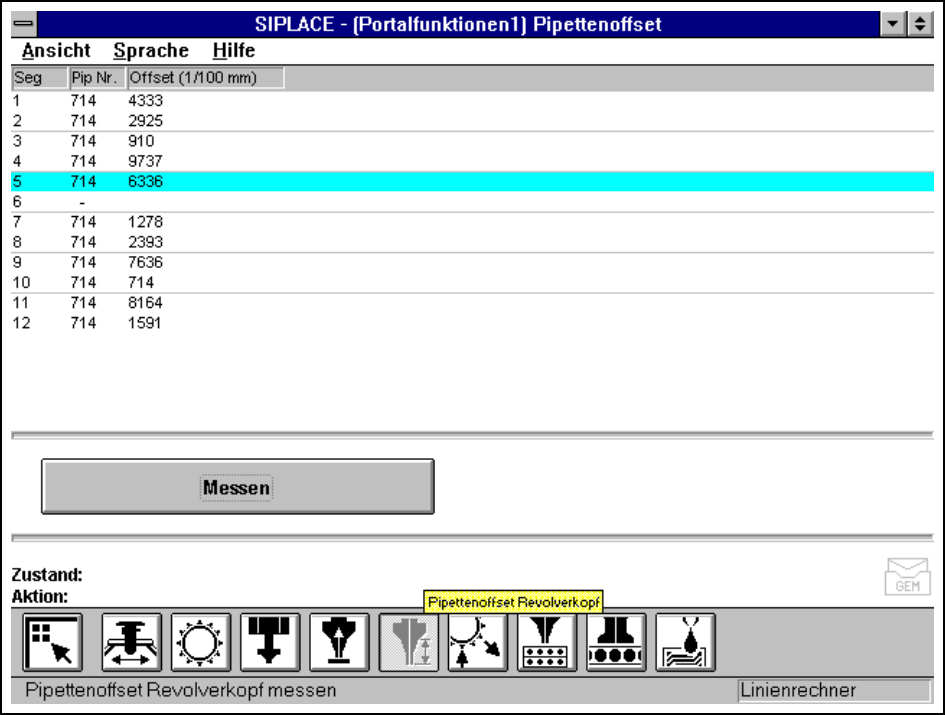The height and width of the screenshot is (715, 945).
Task: Select segment 4 row with offset 9737
Action: click(472, 161)
